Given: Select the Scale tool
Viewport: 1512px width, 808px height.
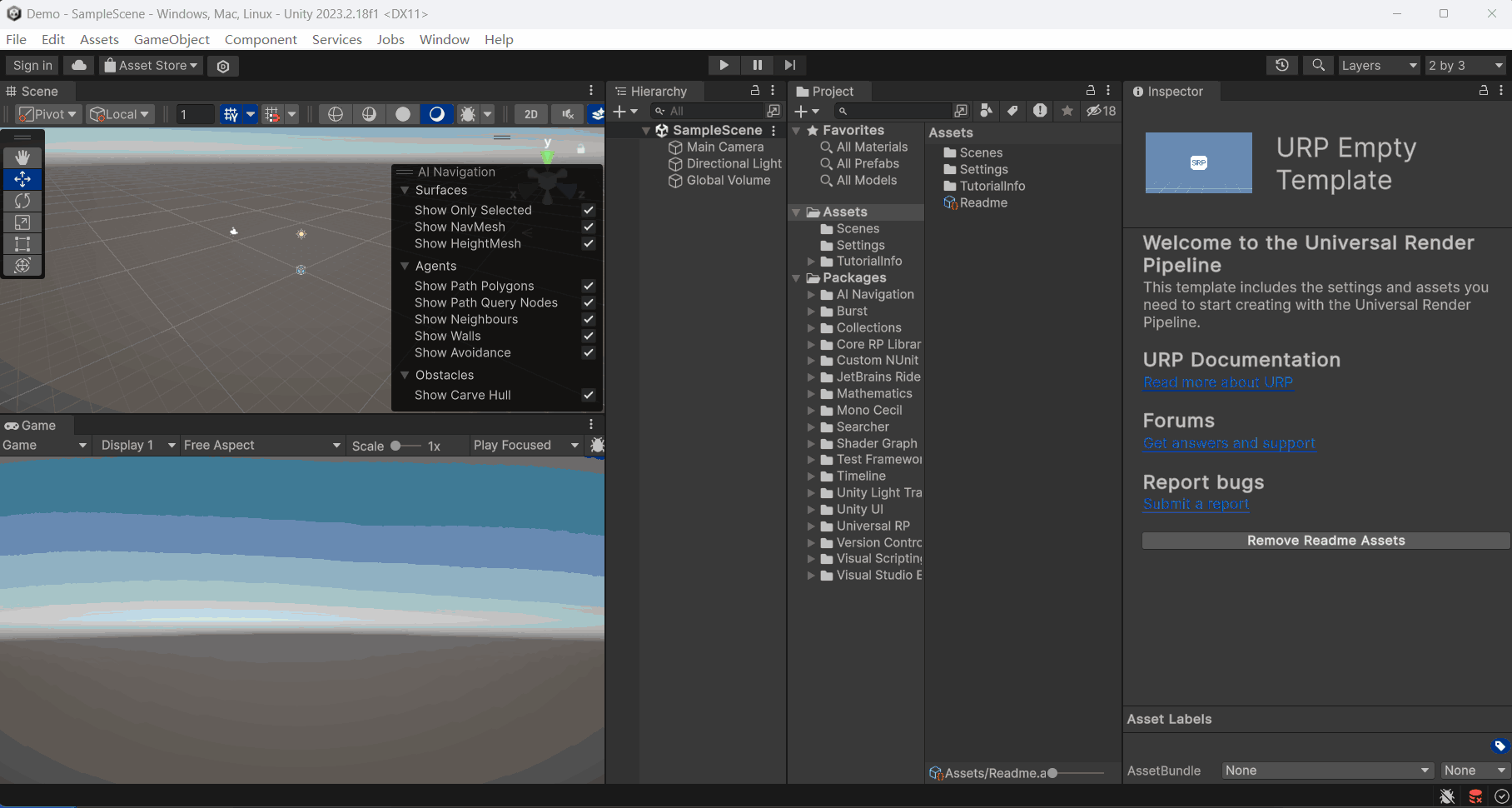Looking at the screenshot, I should pyautogui.click(x=22, y=222).
